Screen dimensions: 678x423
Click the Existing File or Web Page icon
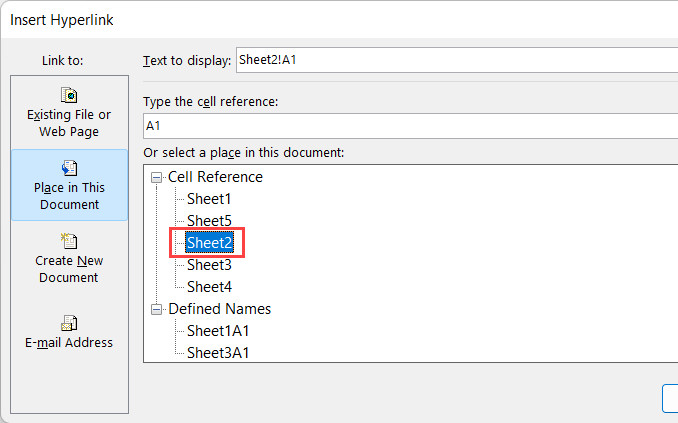click(x=69, y=95)
